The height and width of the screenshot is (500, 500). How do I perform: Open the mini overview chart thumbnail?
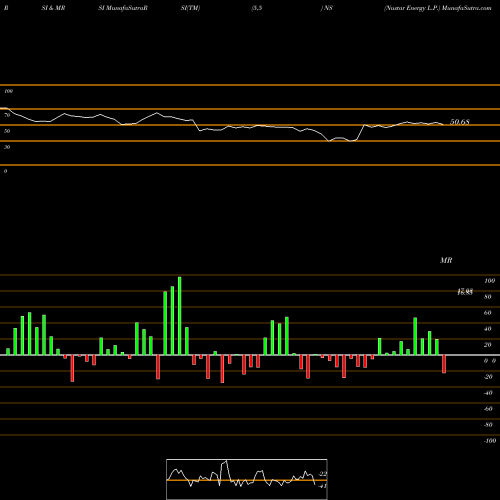pyautogui.click(x=247, y=479)
